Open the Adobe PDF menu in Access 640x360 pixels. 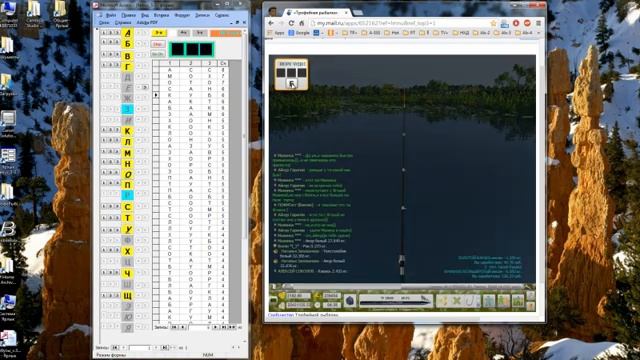pos(147,22)
